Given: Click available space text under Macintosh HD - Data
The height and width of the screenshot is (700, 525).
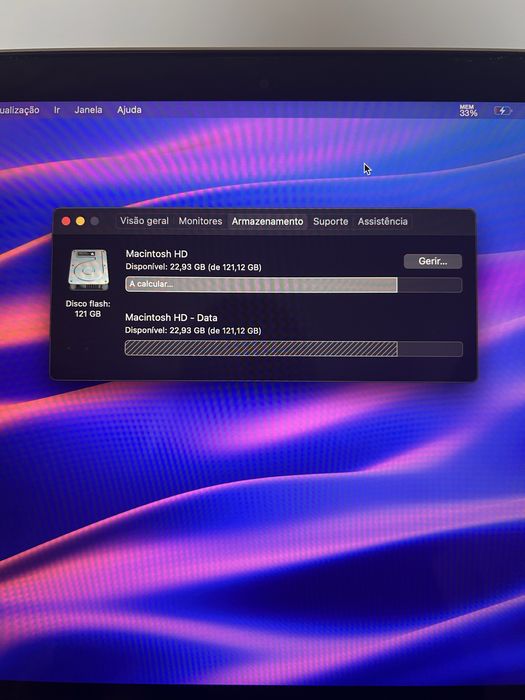Looking at the screenshot, I should click(x=193, y=330).
